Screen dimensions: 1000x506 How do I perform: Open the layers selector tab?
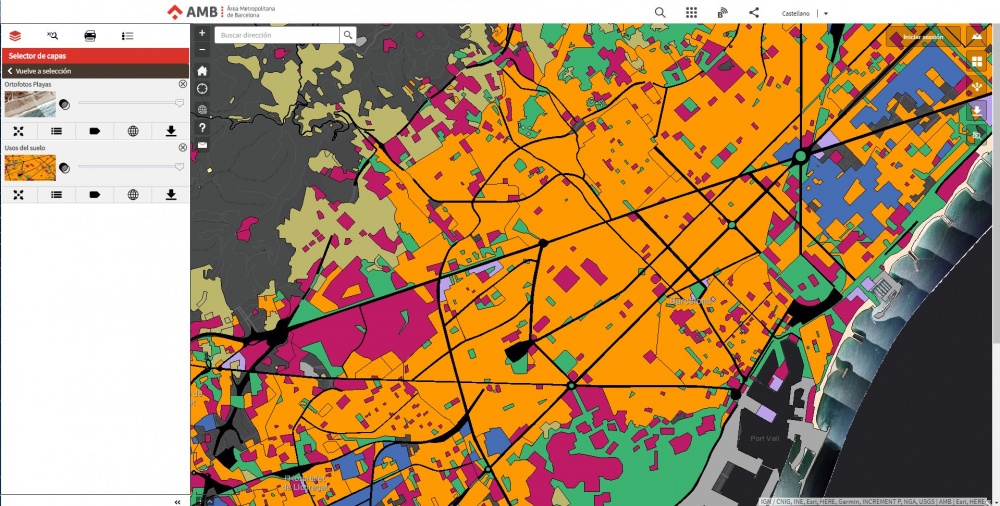pos(14,36)
